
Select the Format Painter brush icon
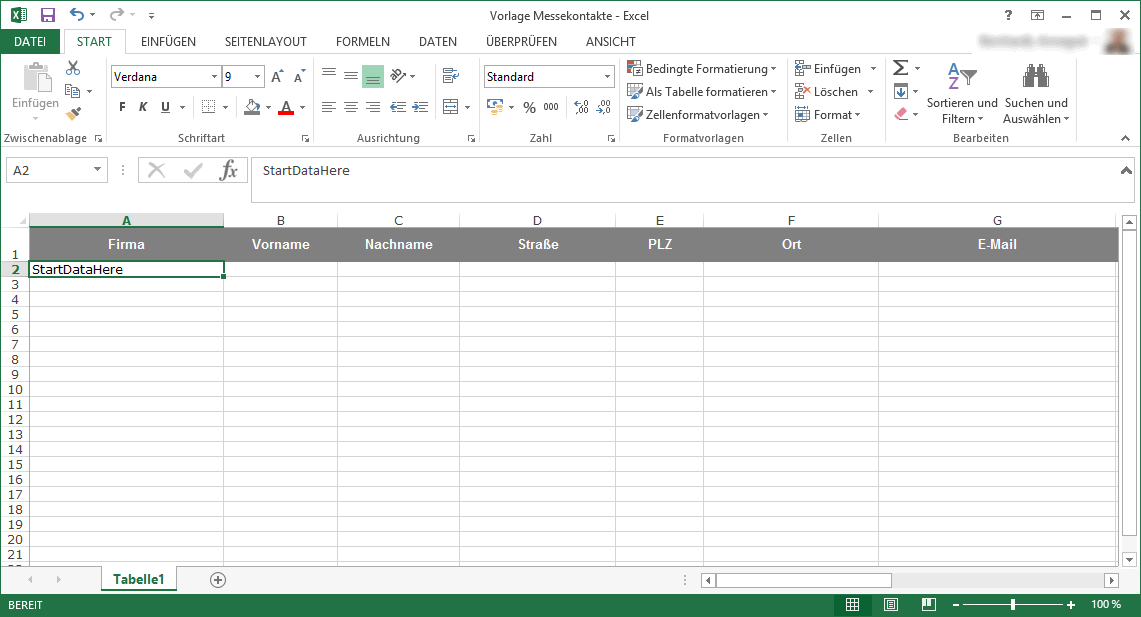pos(72,113)
